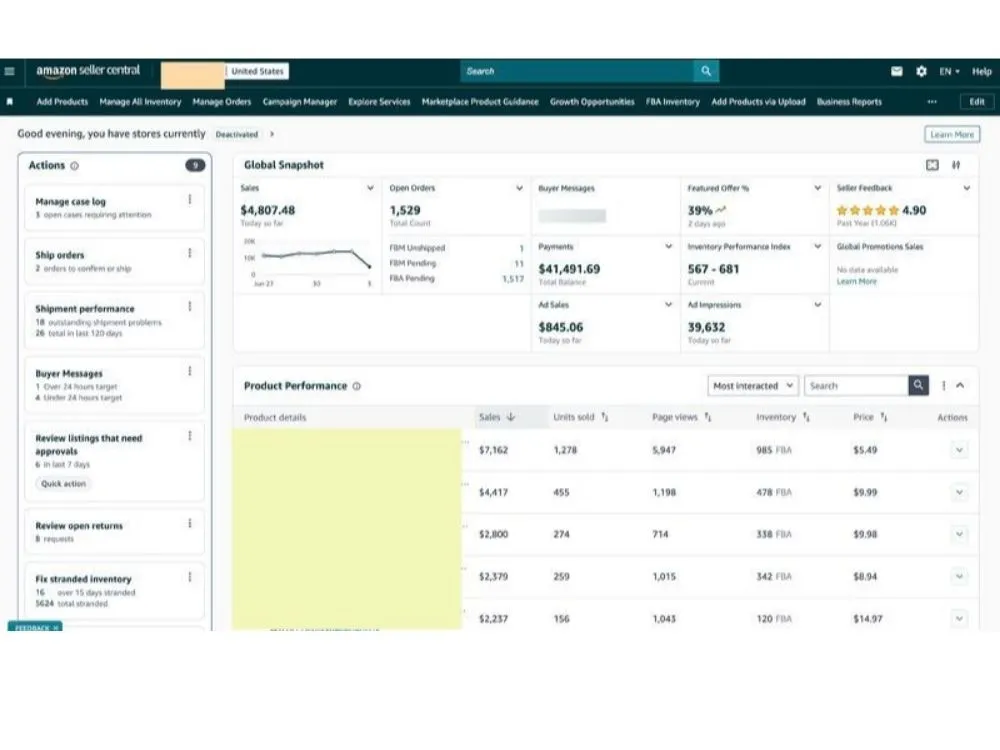
Task: Open the mail messages icon
Action: 897,71
